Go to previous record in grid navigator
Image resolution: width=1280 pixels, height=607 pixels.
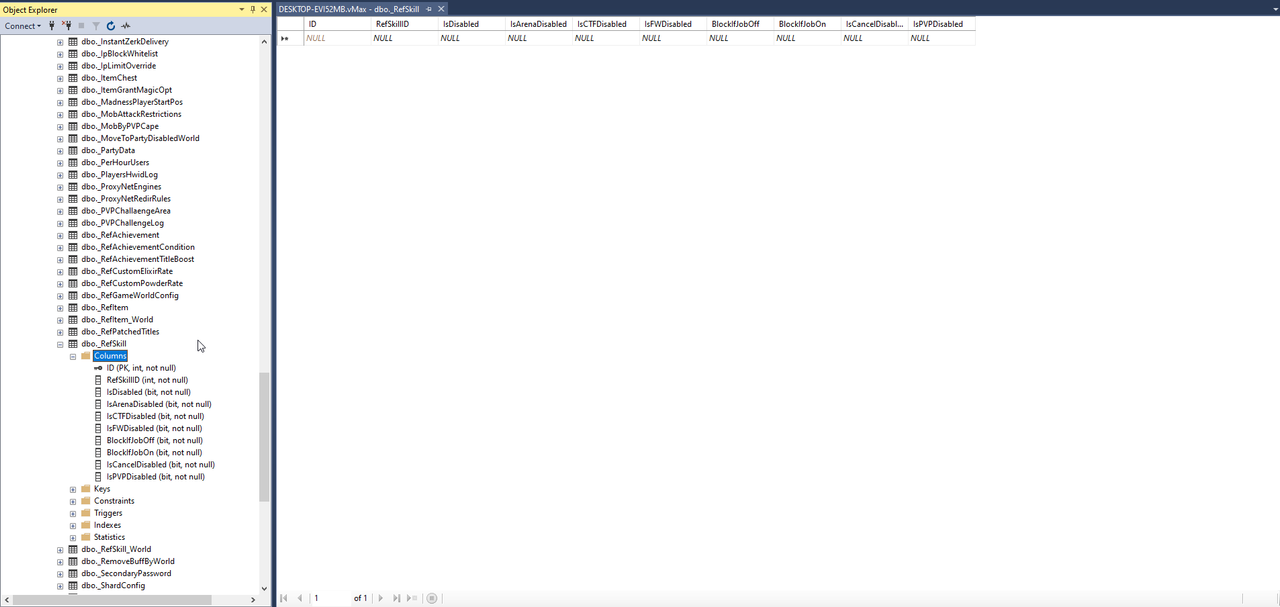coord(300,598)
